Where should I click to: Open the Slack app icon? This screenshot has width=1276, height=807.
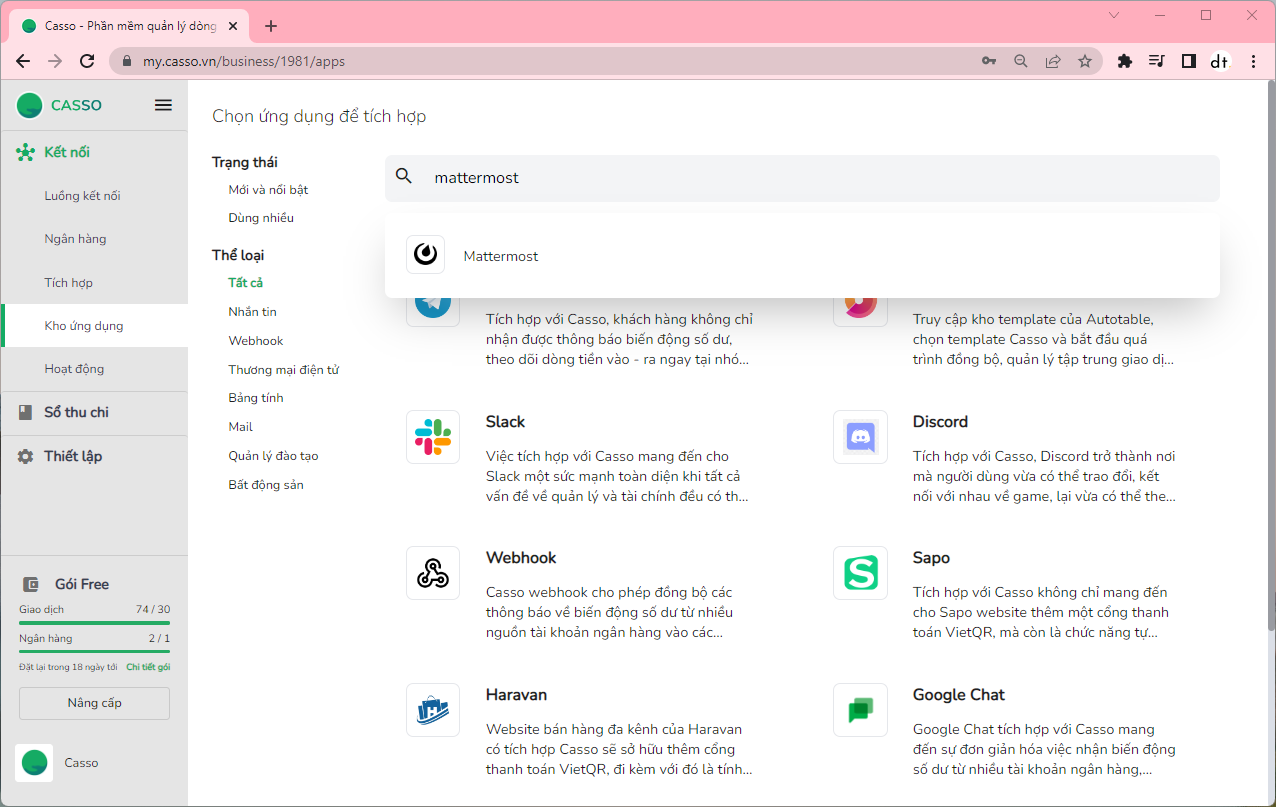click(433, 437)
